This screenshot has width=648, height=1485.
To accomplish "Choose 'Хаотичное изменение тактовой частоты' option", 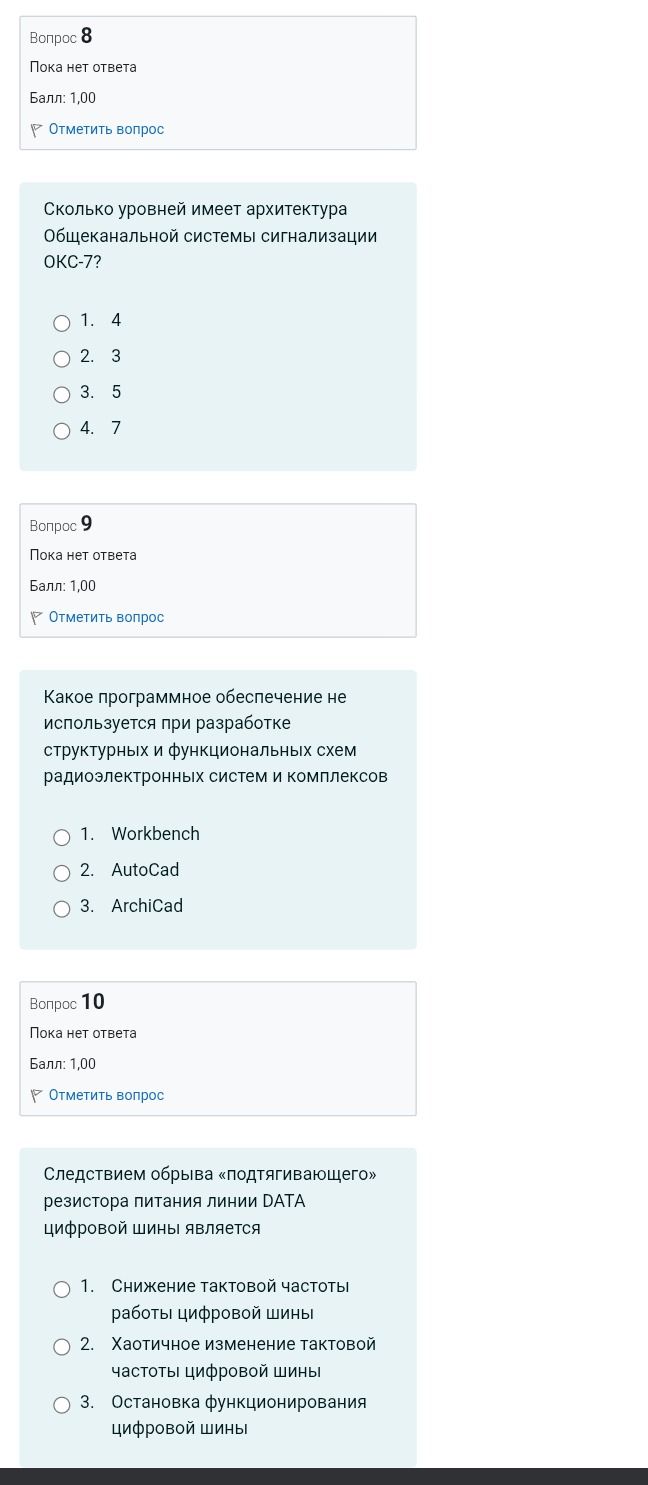I will (63, 1347).
